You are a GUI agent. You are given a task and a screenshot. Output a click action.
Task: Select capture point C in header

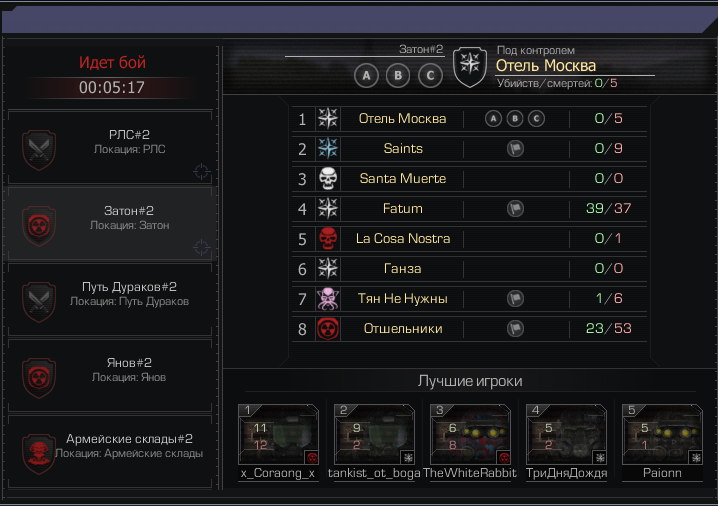[x=430, y=76]
